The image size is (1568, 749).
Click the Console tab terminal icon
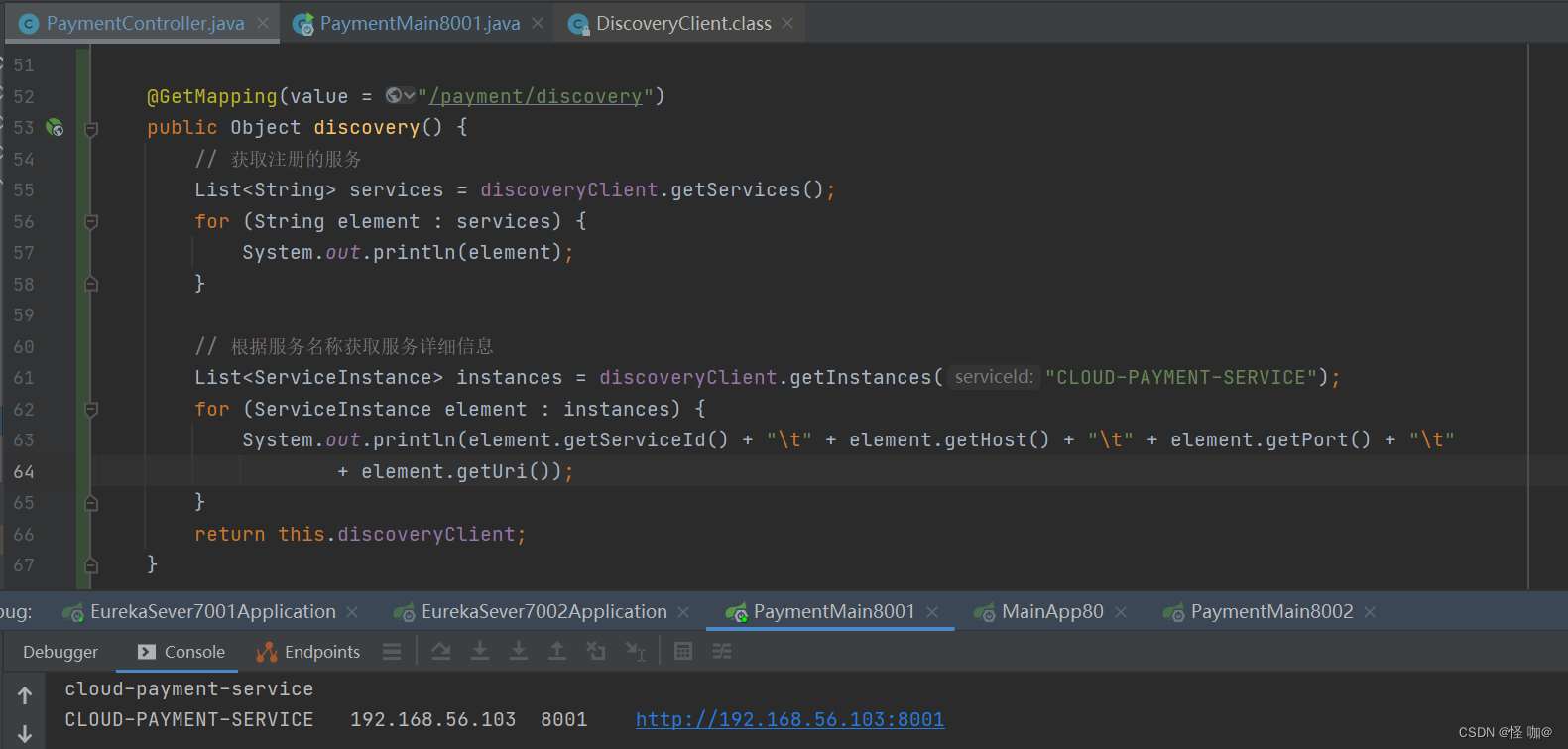coord(147,652)
